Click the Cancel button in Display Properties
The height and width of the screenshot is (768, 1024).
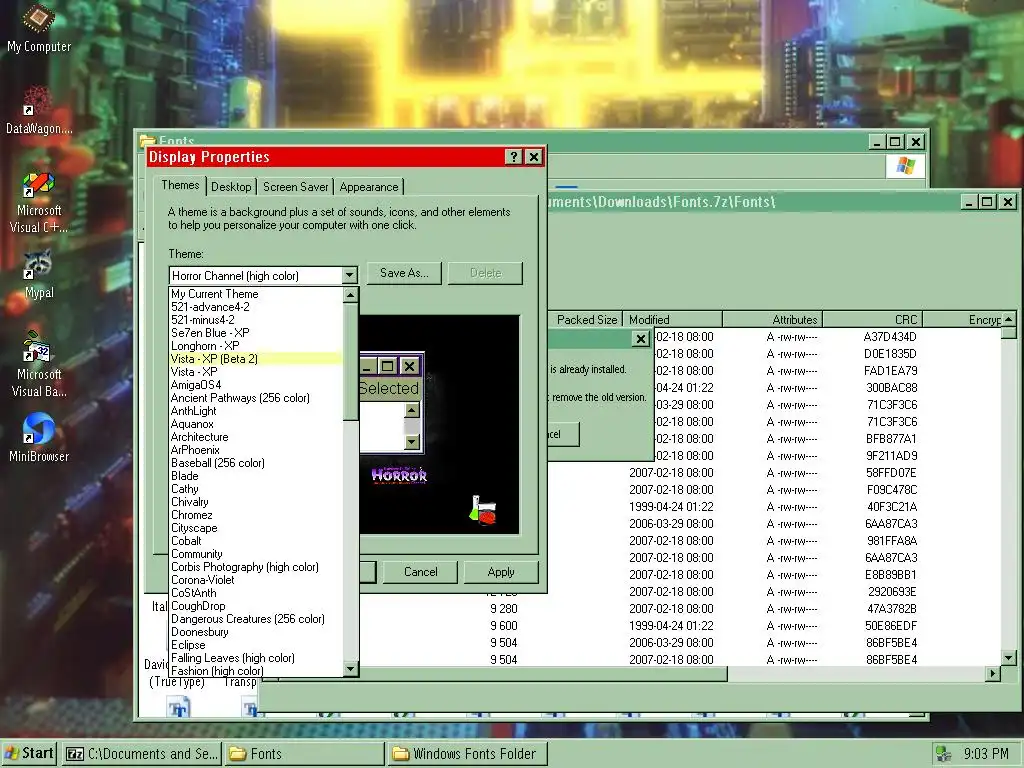pyautogui.click(x=421, y=572)
